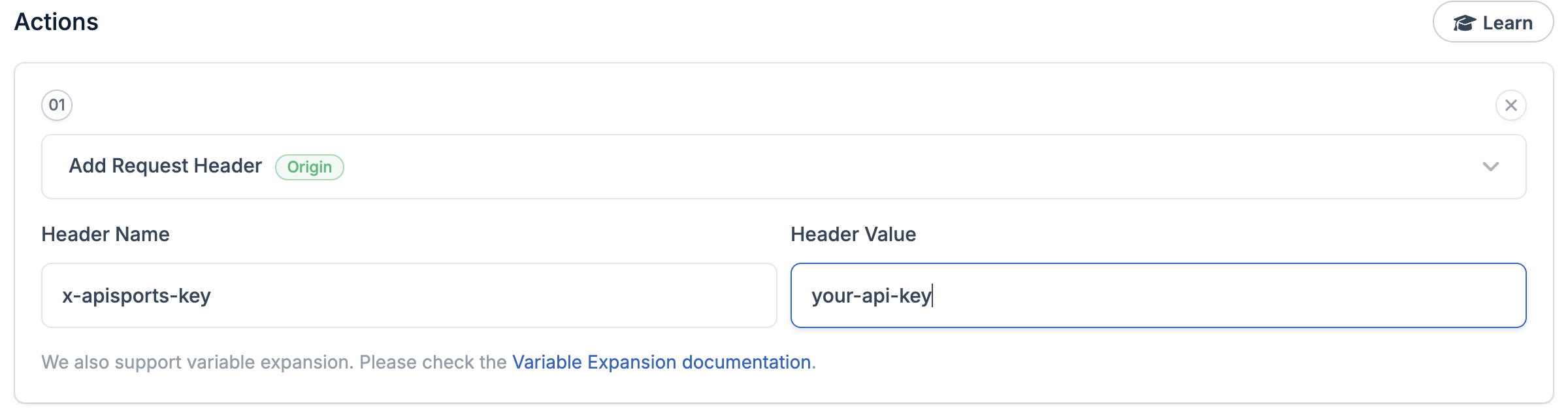Click the your-api-key text
The width and height of the screenshot is (1568, 413).
point(871,296)
